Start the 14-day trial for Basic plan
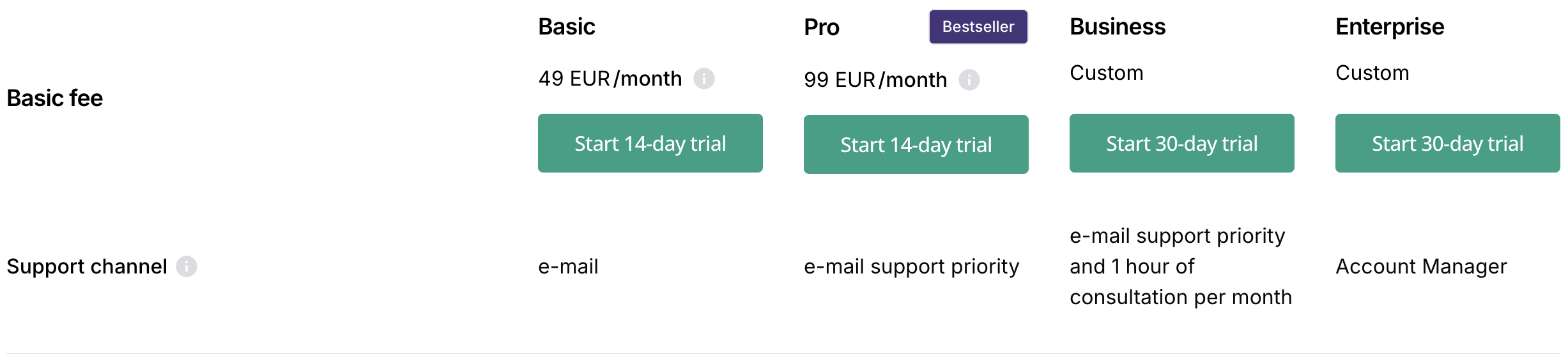 [x=650, y=143]
